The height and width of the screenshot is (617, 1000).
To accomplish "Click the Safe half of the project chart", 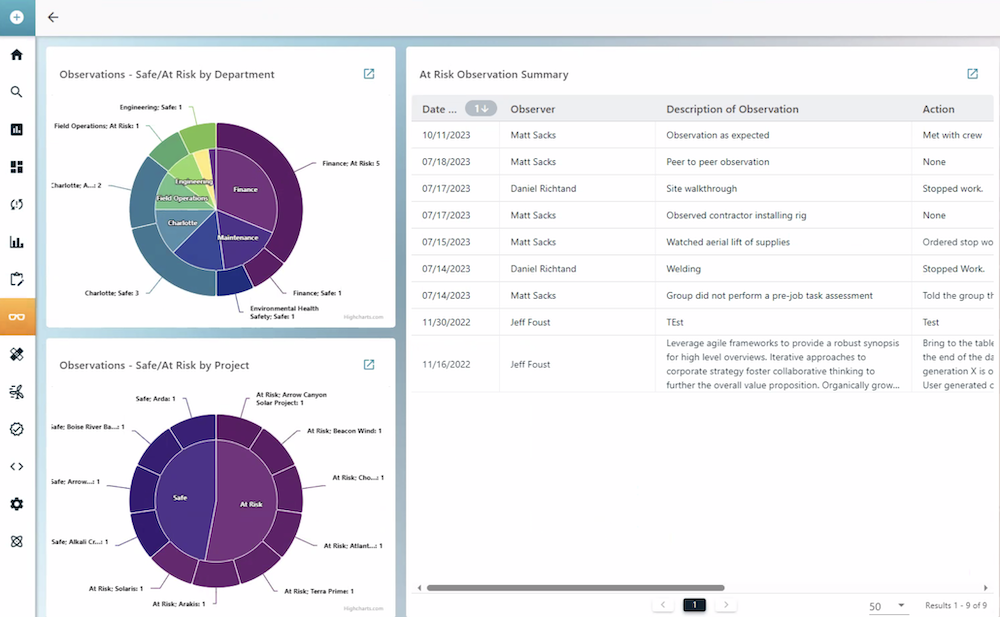I will tap(182, 498).
